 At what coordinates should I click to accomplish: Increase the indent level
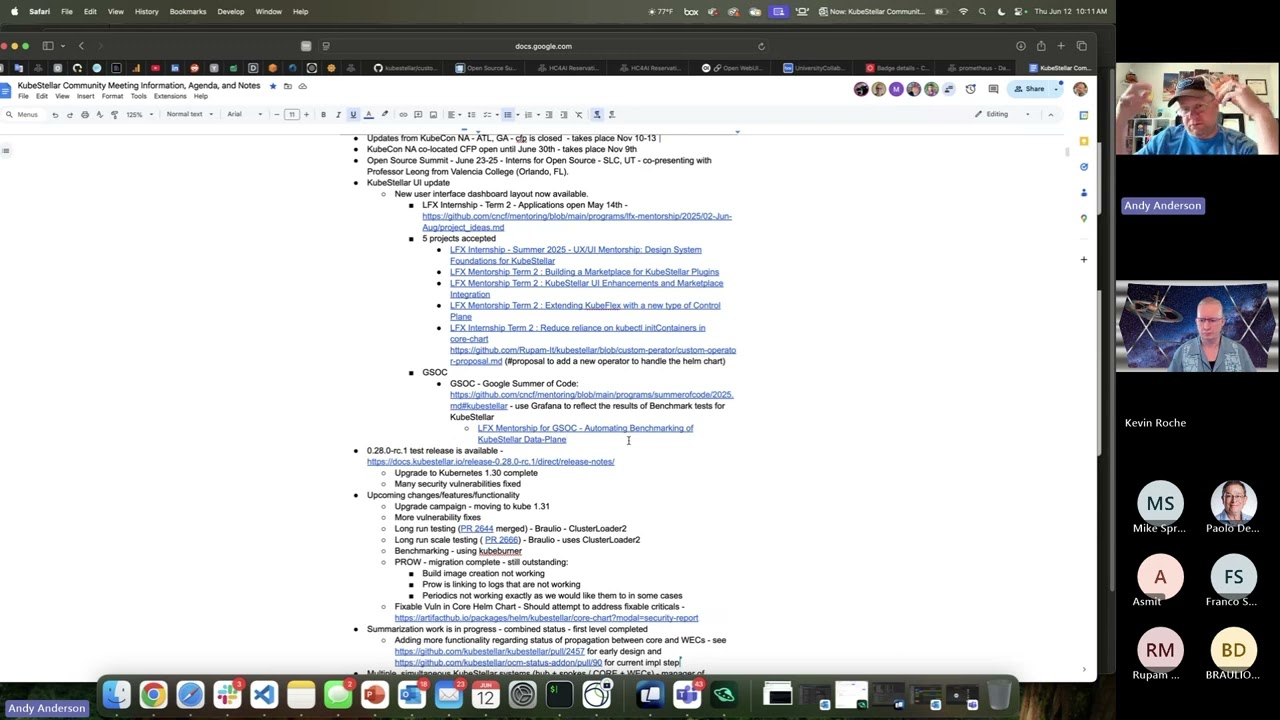point(563,114)
